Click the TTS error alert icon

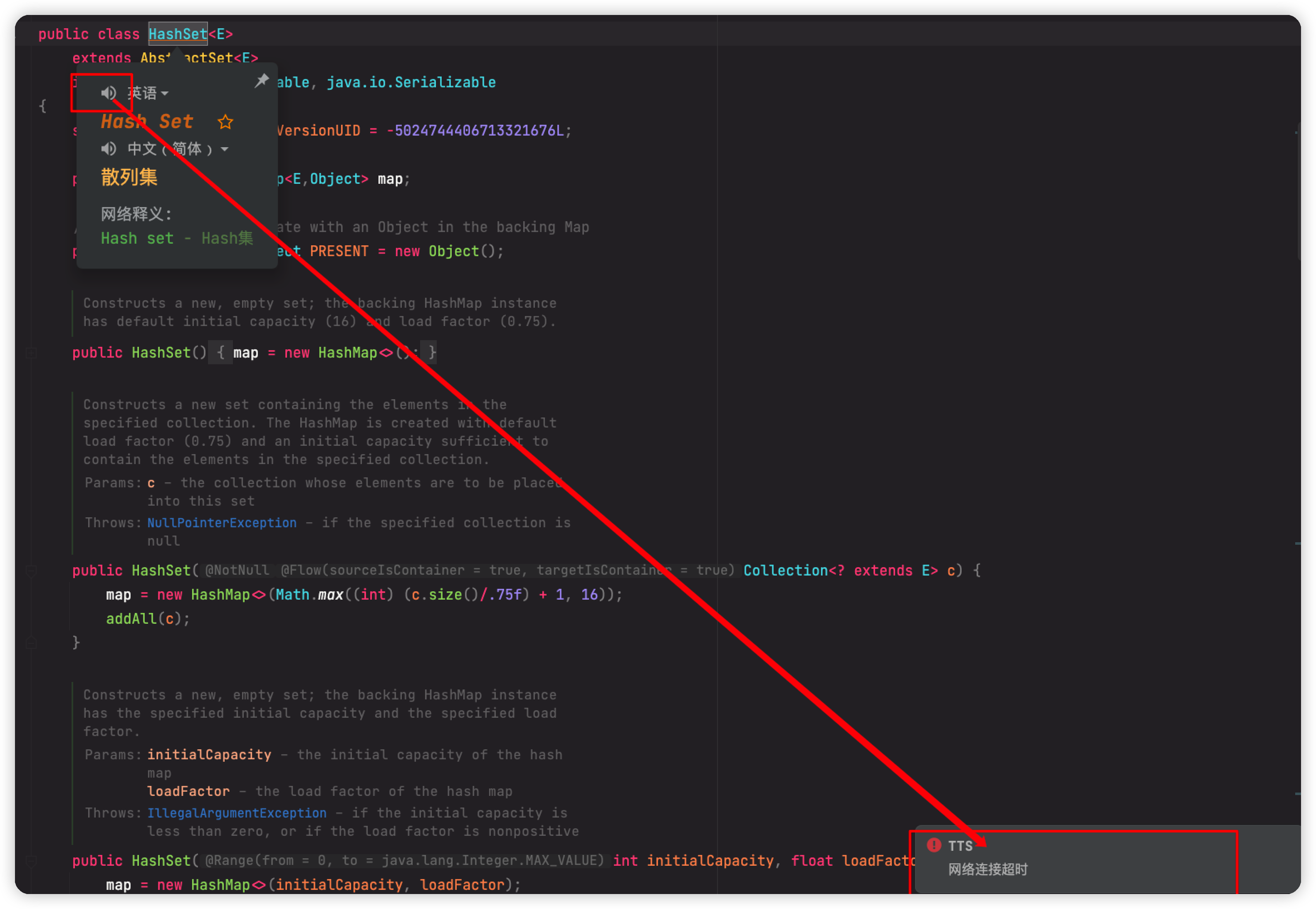coord(934,845)
